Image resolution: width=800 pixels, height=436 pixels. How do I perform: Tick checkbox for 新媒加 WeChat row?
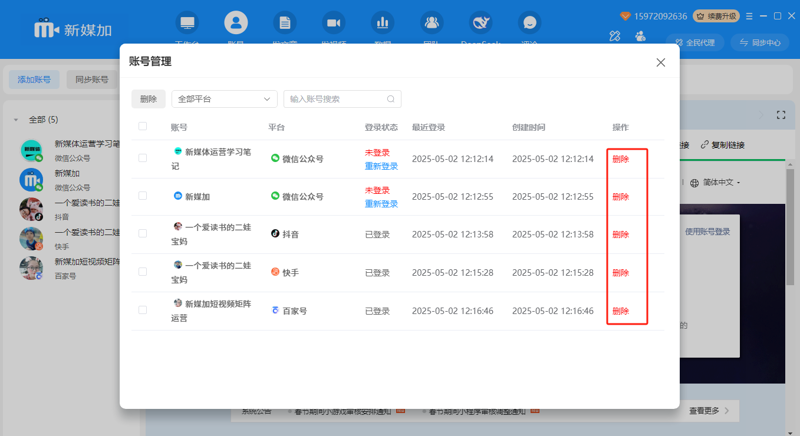[142, 196]
